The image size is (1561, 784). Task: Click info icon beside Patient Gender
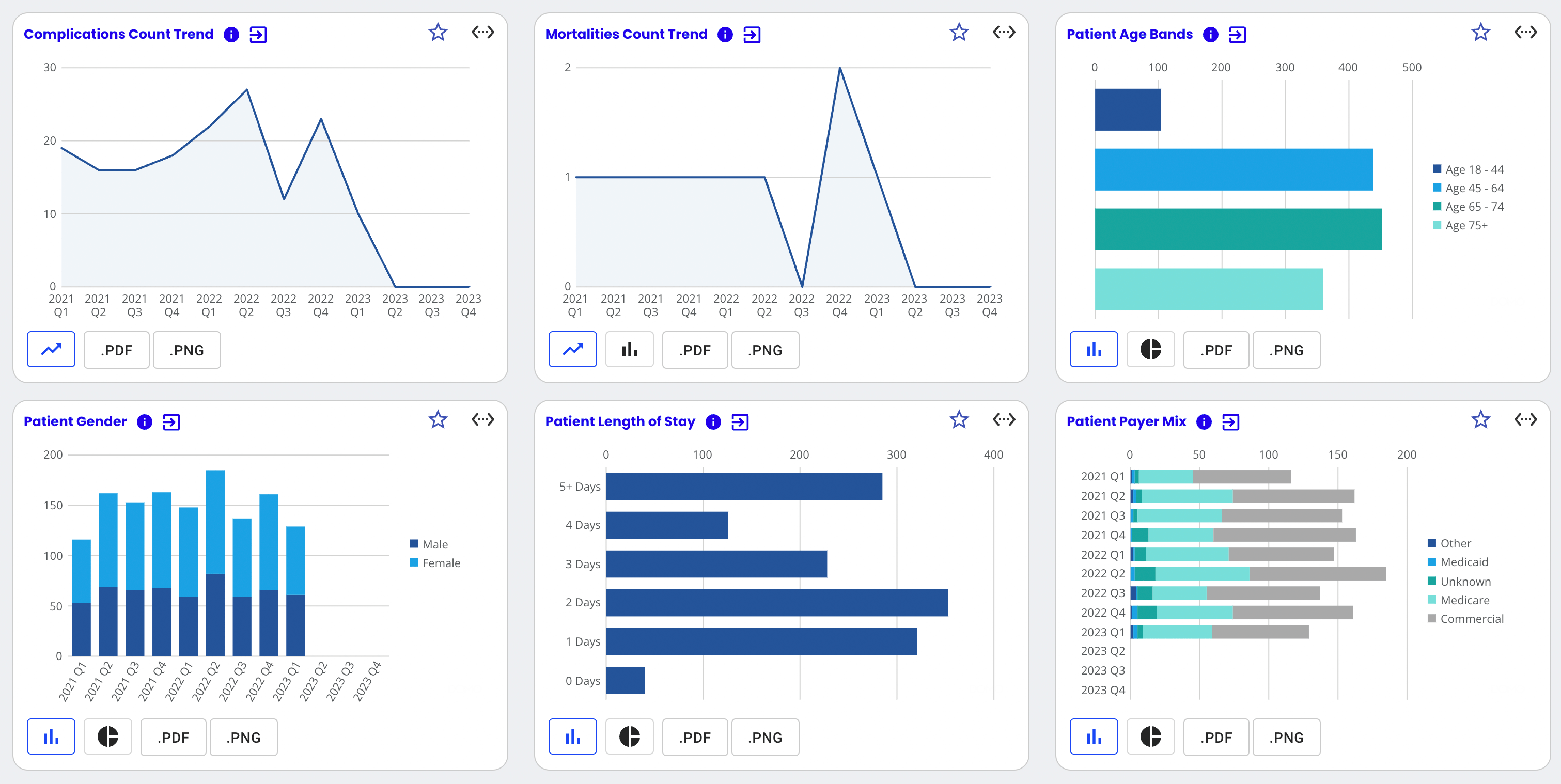(x=144, y=421)
